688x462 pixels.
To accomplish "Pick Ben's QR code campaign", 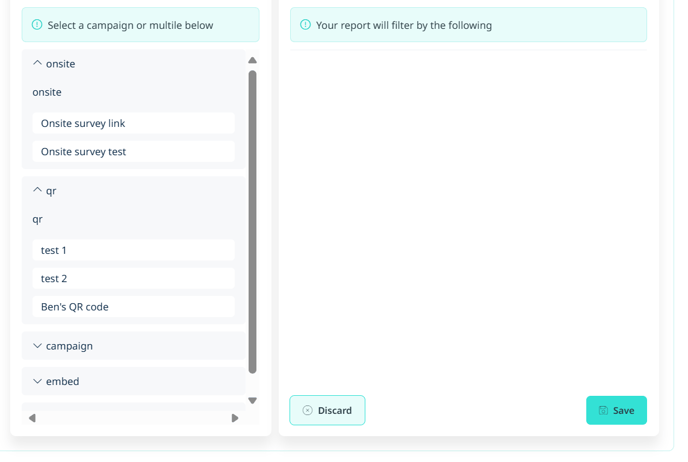I will click(133, 307).
